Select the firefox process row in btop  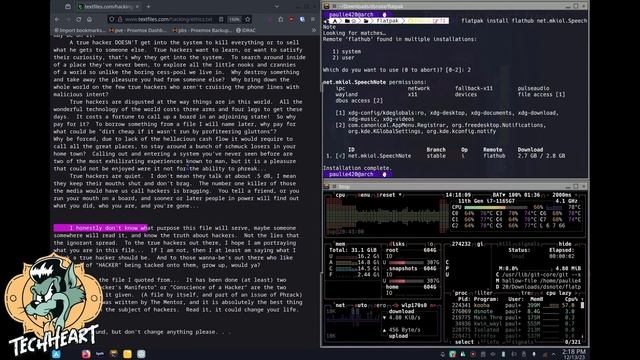tap(513, 336)
